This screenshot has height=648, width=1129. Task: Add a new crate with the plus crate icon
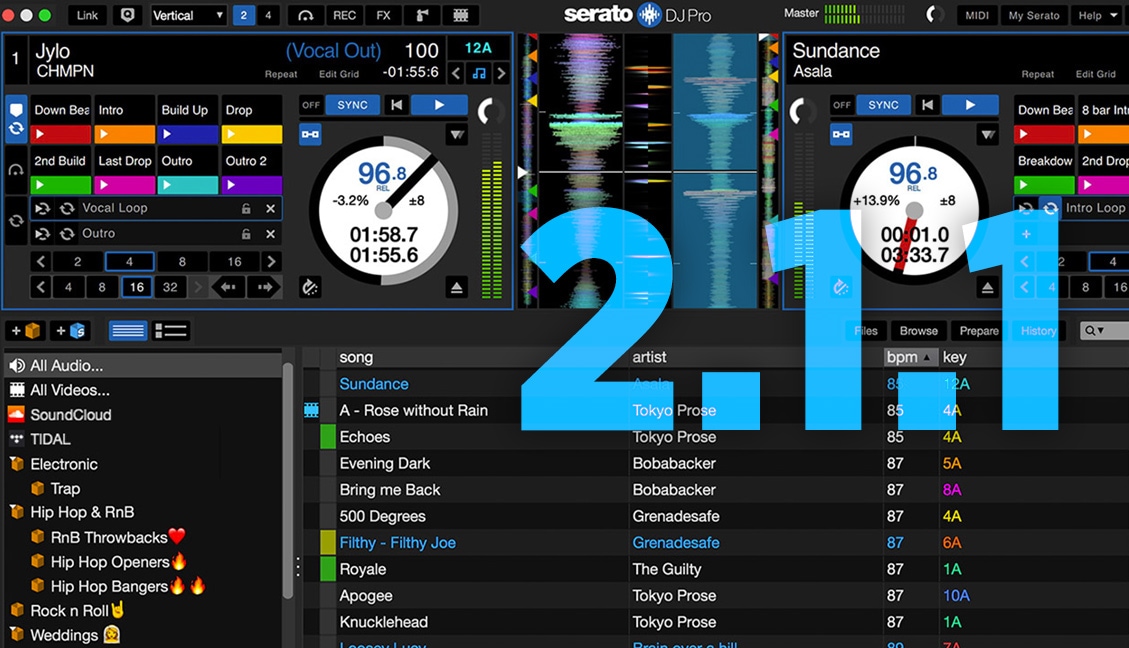click(x=26, y=331)
